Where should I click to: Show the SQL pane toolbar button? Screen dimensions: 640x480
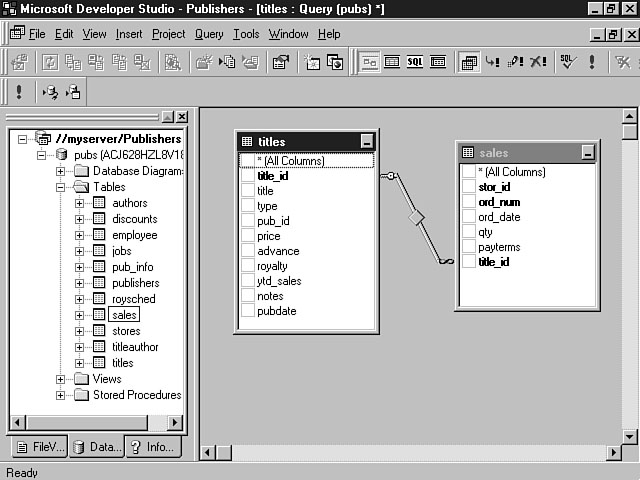(415, 62)
